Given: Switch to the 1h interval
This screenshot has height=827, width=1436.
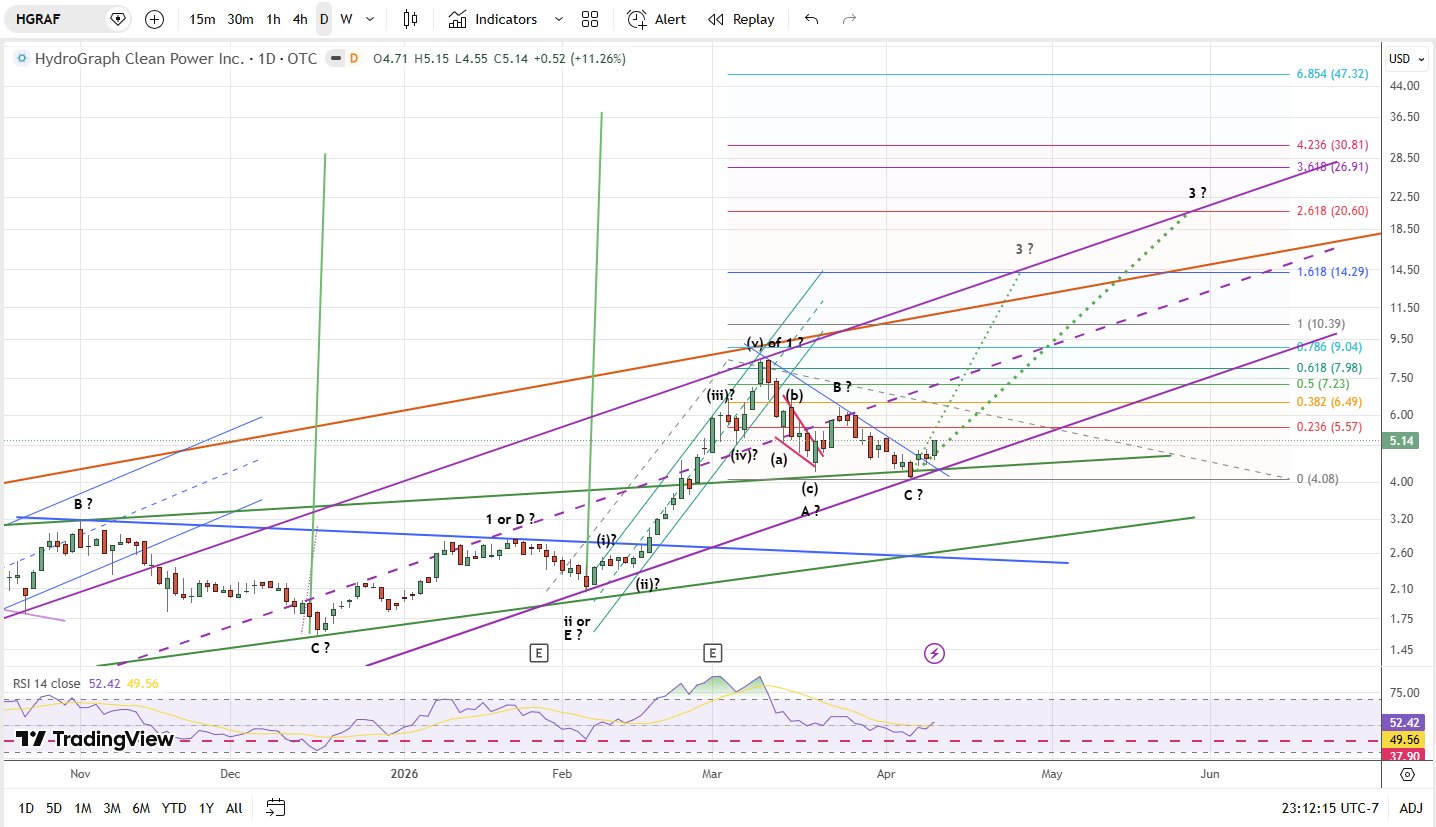Looking at the screenshot, I should [273, 19].
